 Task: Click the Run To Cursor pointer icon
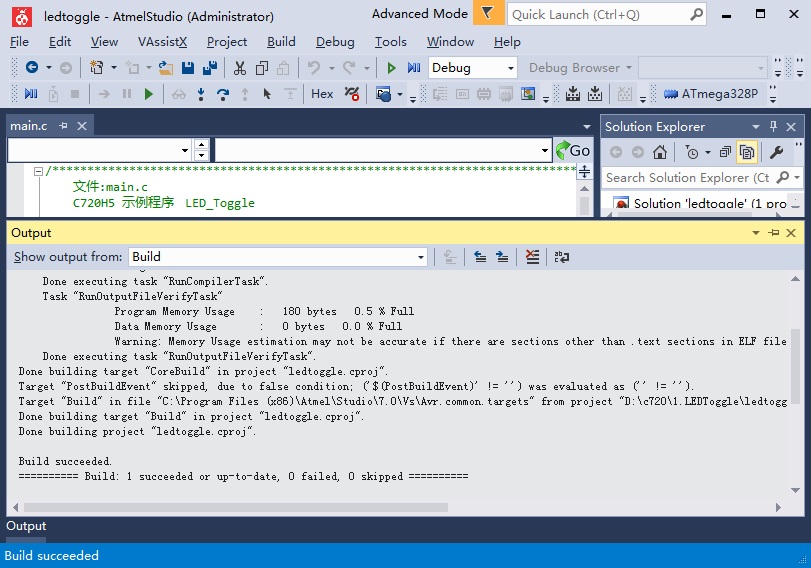tap(267, 94)
